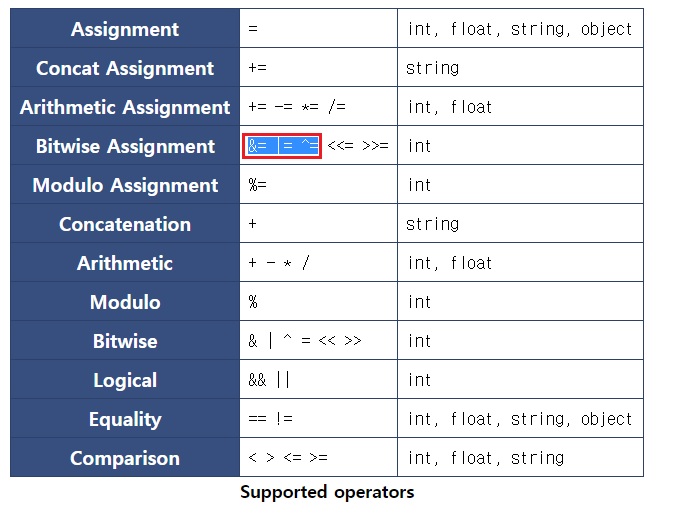
Task: Click the highlighted &= |= ^= operators
Action: click(x=282, y=146)
